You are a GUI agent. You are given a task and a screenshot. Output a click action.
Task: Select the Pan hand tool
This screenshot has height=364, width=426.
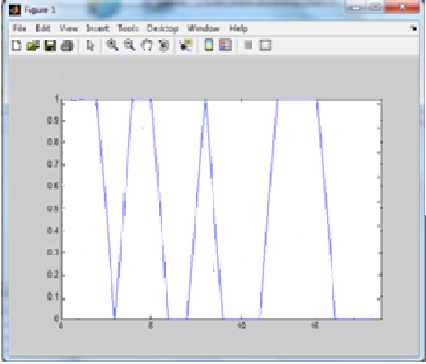click(x=146, y=45)
